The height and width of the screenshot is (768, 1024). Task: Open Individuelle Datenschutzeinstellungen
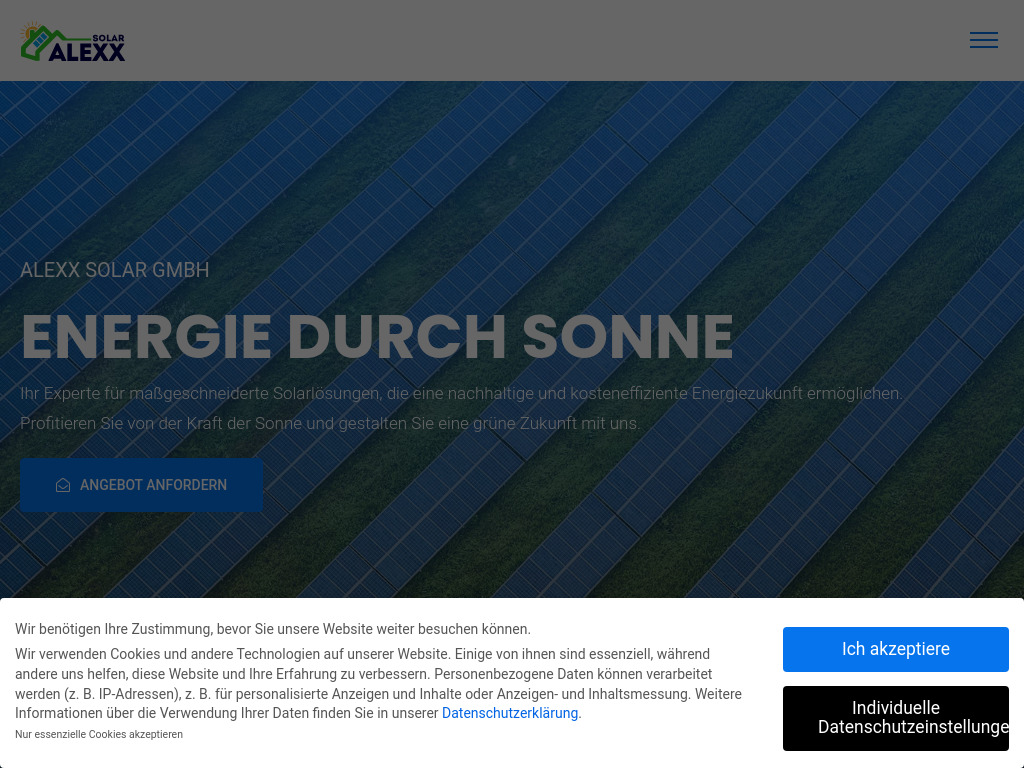click(x=895, y=718)
